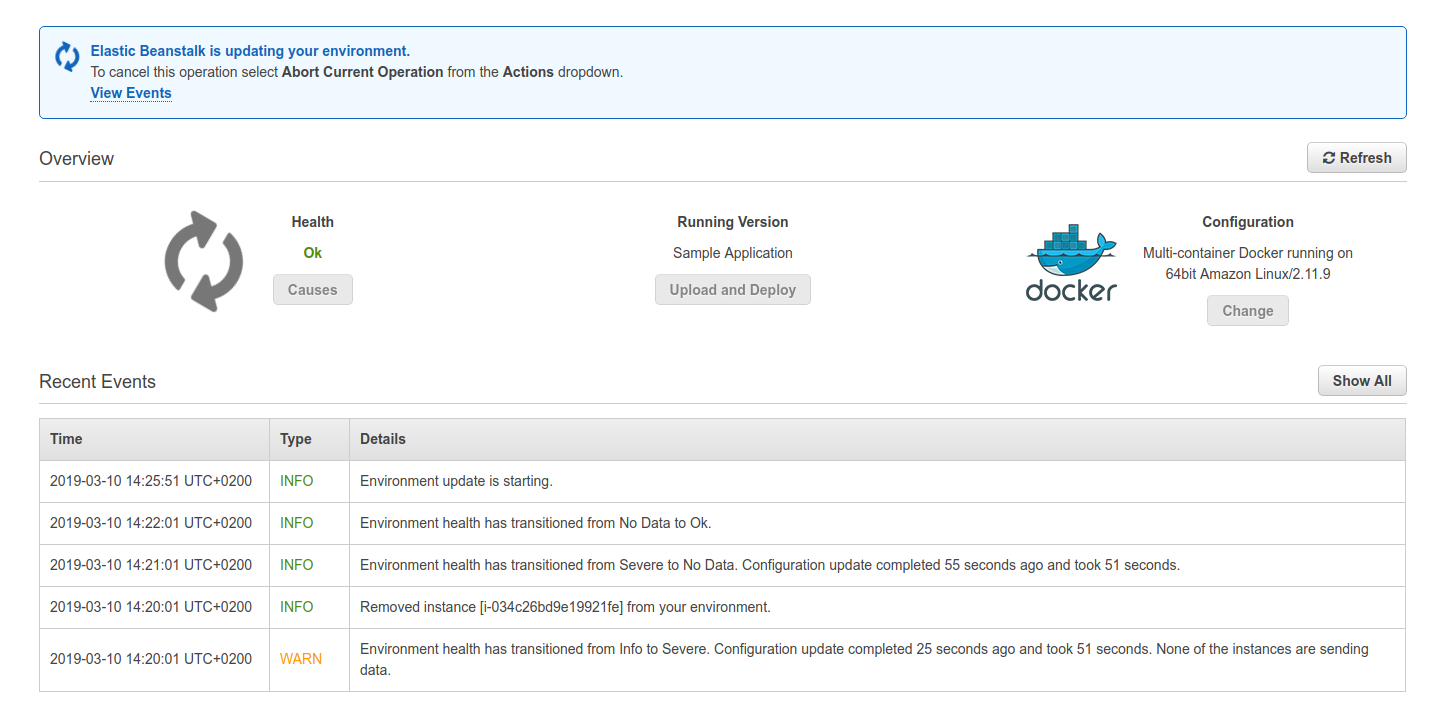The width and height of the screenshot is (1439, 715).
Task: Select the WARN event type label
Action: pos(301,659)
